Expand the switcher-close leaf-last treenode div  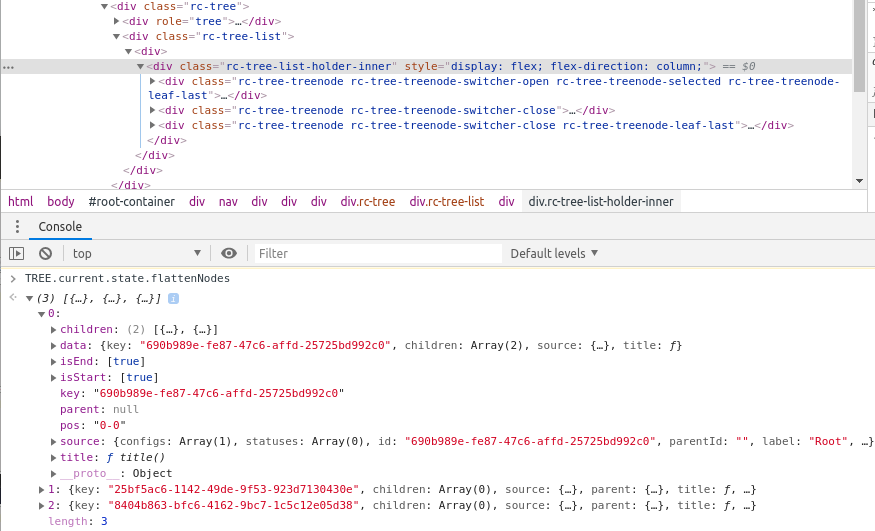coord(152,125)
